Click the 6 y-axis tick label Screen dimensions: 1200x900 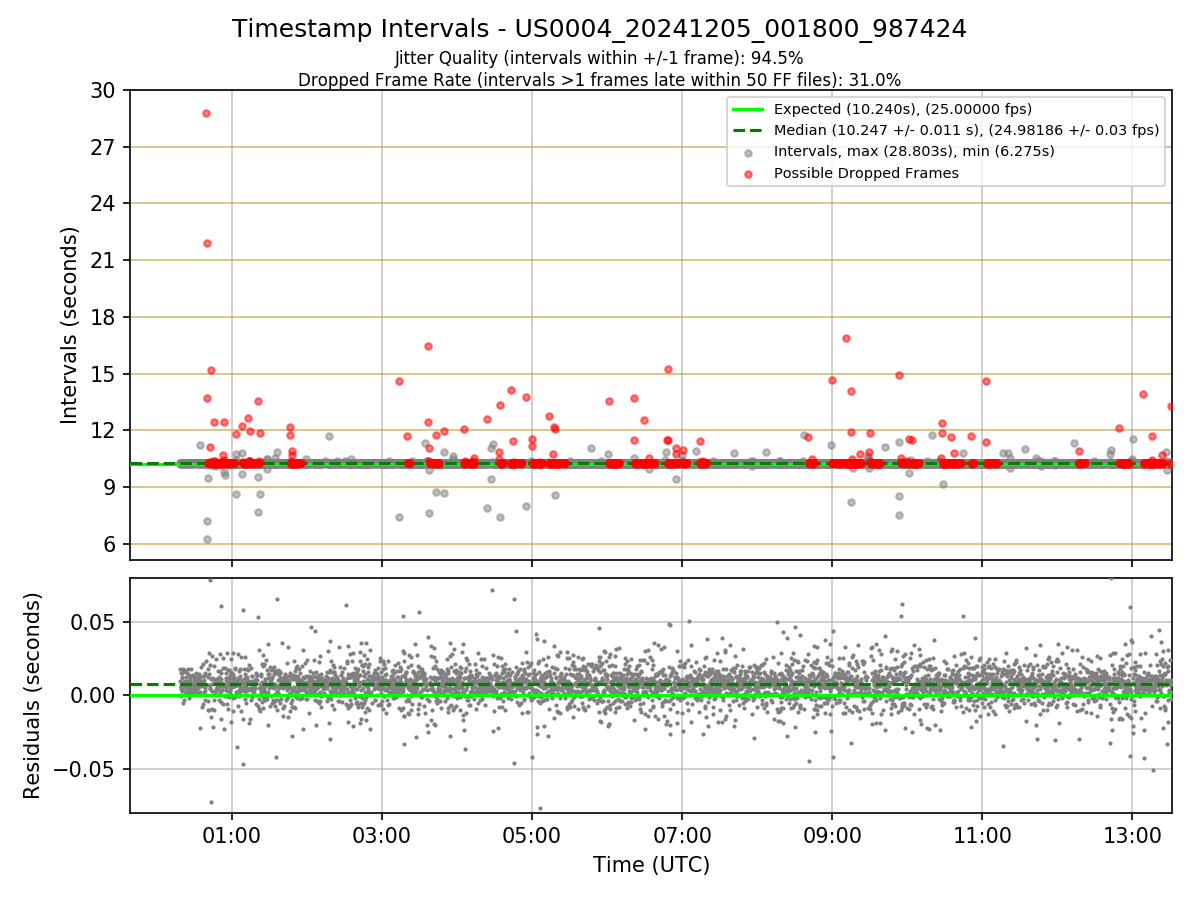(x=110, y=544)
